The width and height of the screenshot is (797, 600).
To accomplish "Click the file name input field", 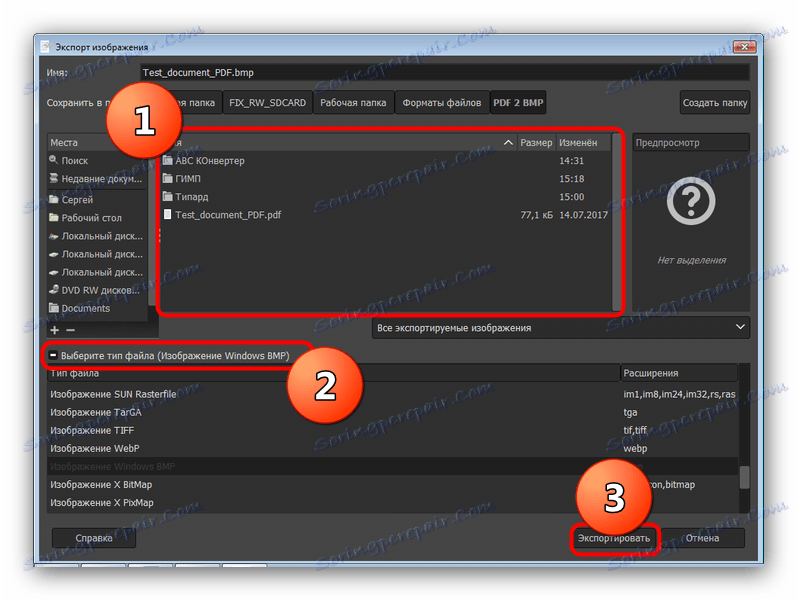I will click(x=444, y=73).
